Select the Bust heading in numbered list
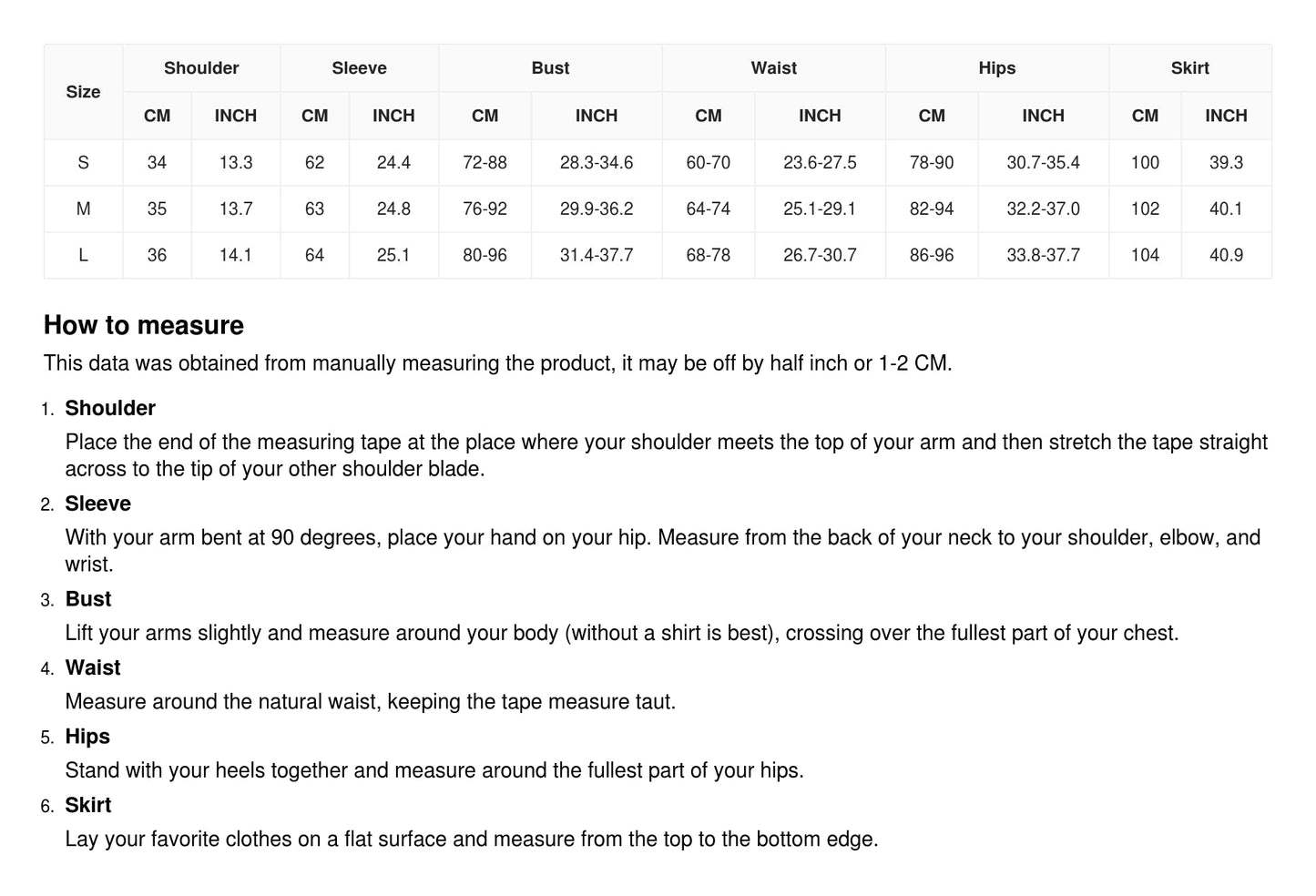The height and width of the screenshot is (896, 1316). (x=88, y=599)
